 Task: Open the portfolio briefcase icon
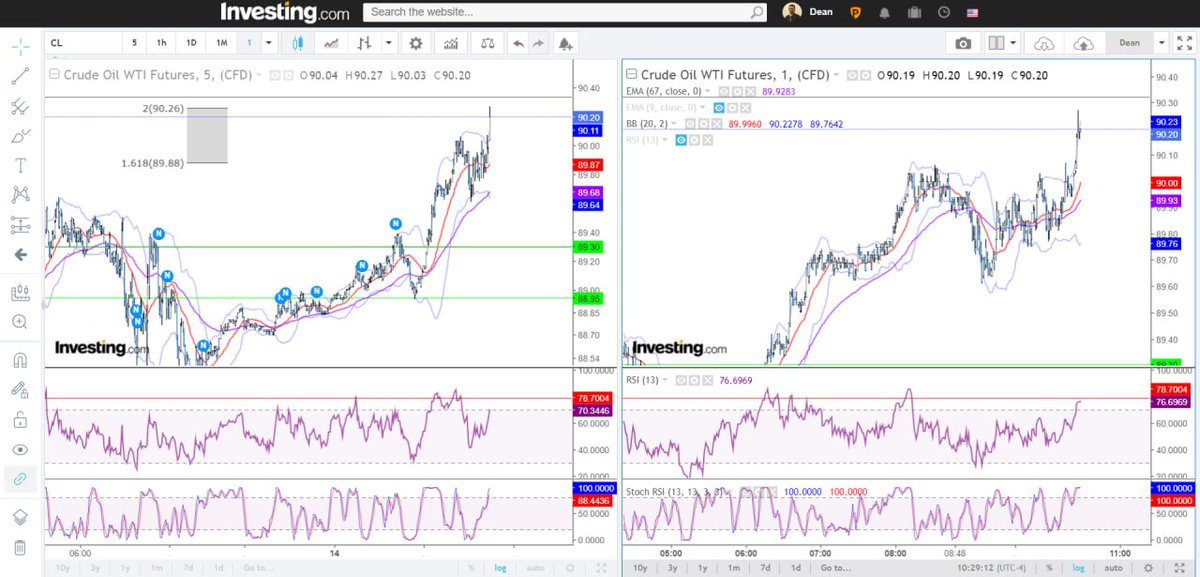click(914, 12)
